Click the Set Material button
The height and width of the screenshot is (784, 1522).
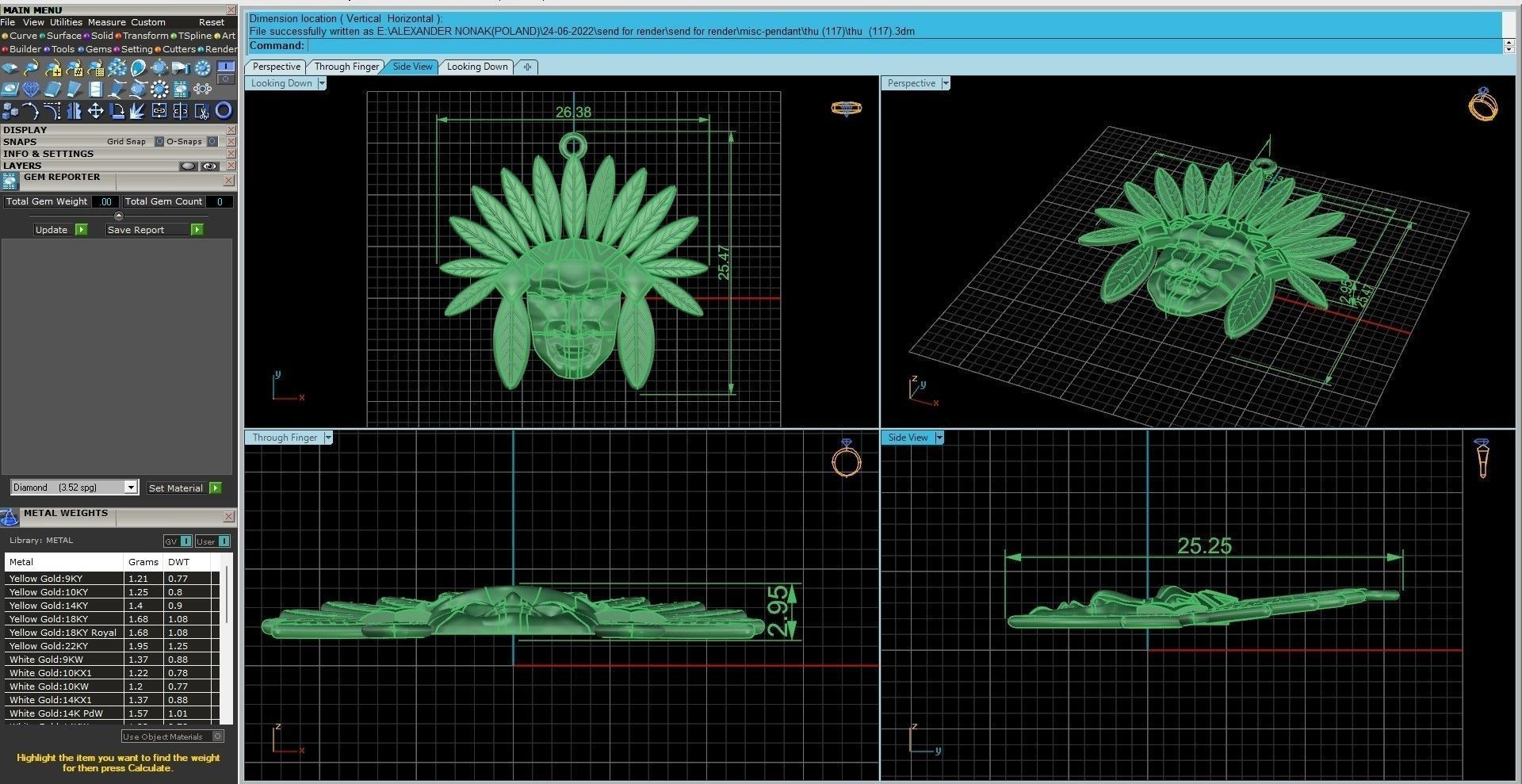click(x=185, y=488)
